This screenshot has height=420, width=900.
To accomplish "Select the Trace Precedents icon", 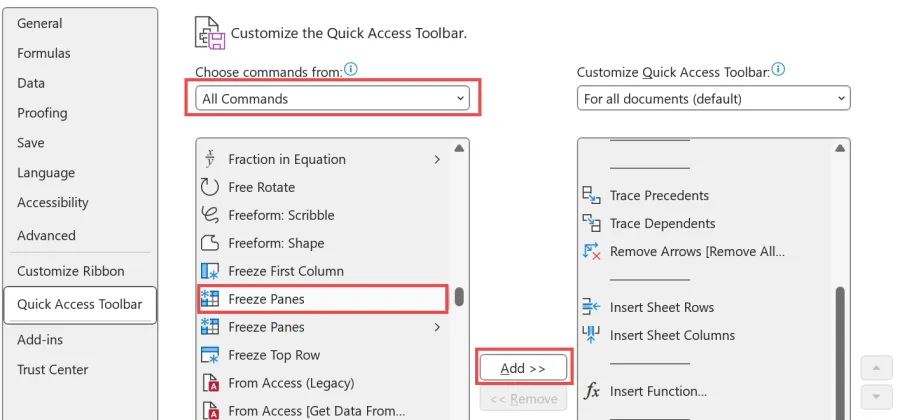I will [591, 195].
